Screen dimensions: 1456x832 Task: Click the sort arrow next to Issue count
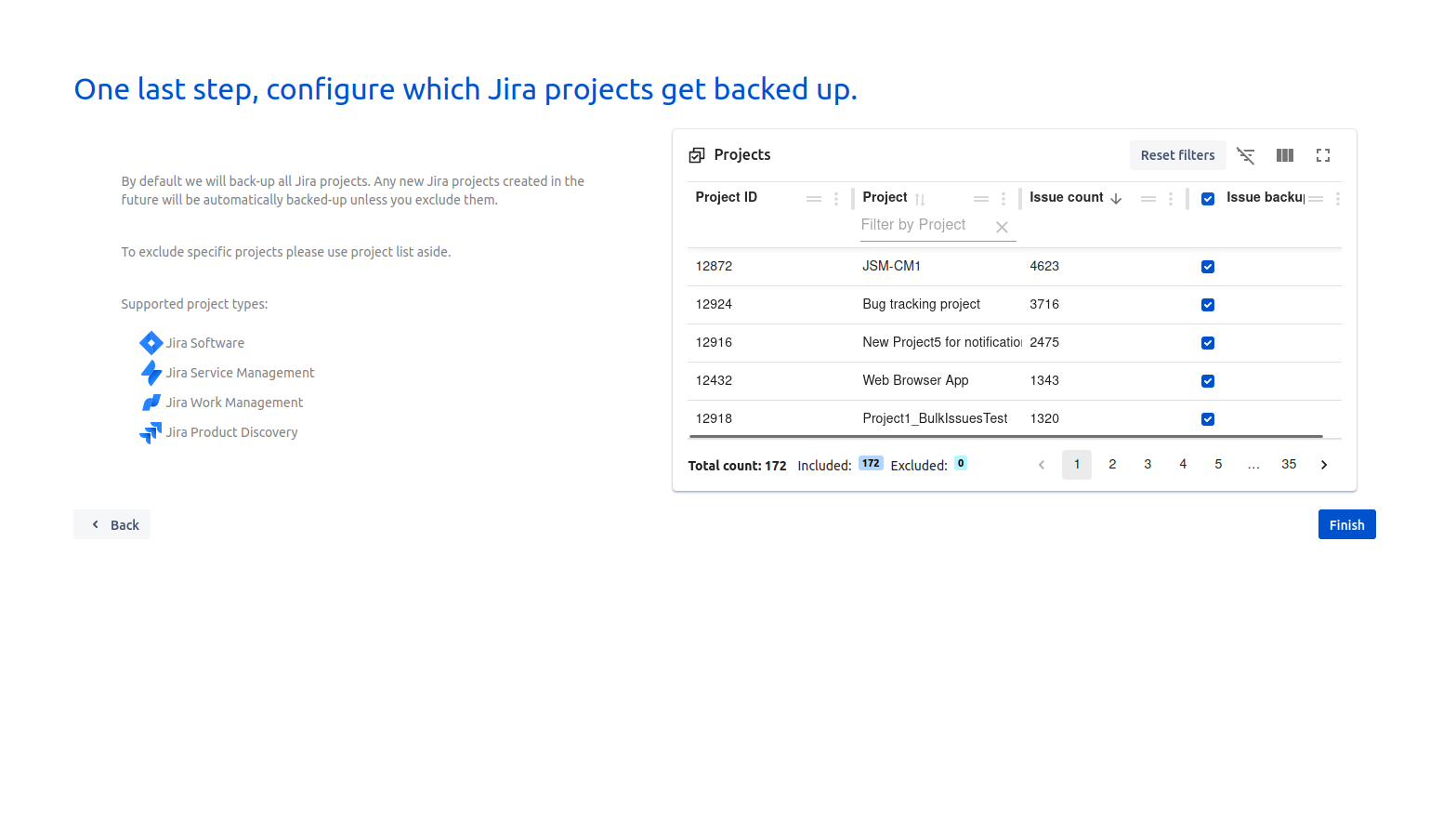(1117, 198)
